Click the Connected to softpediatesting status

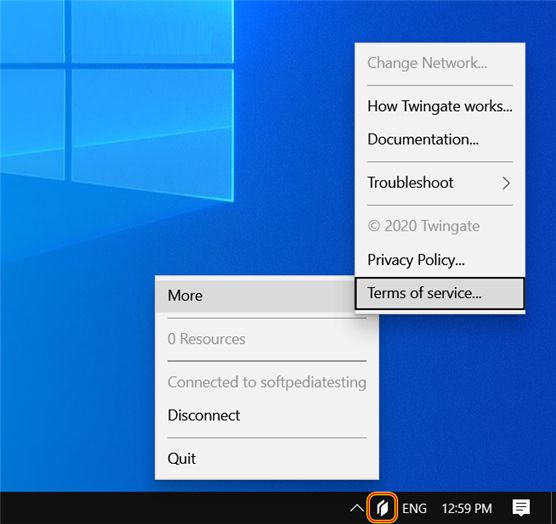267,382
